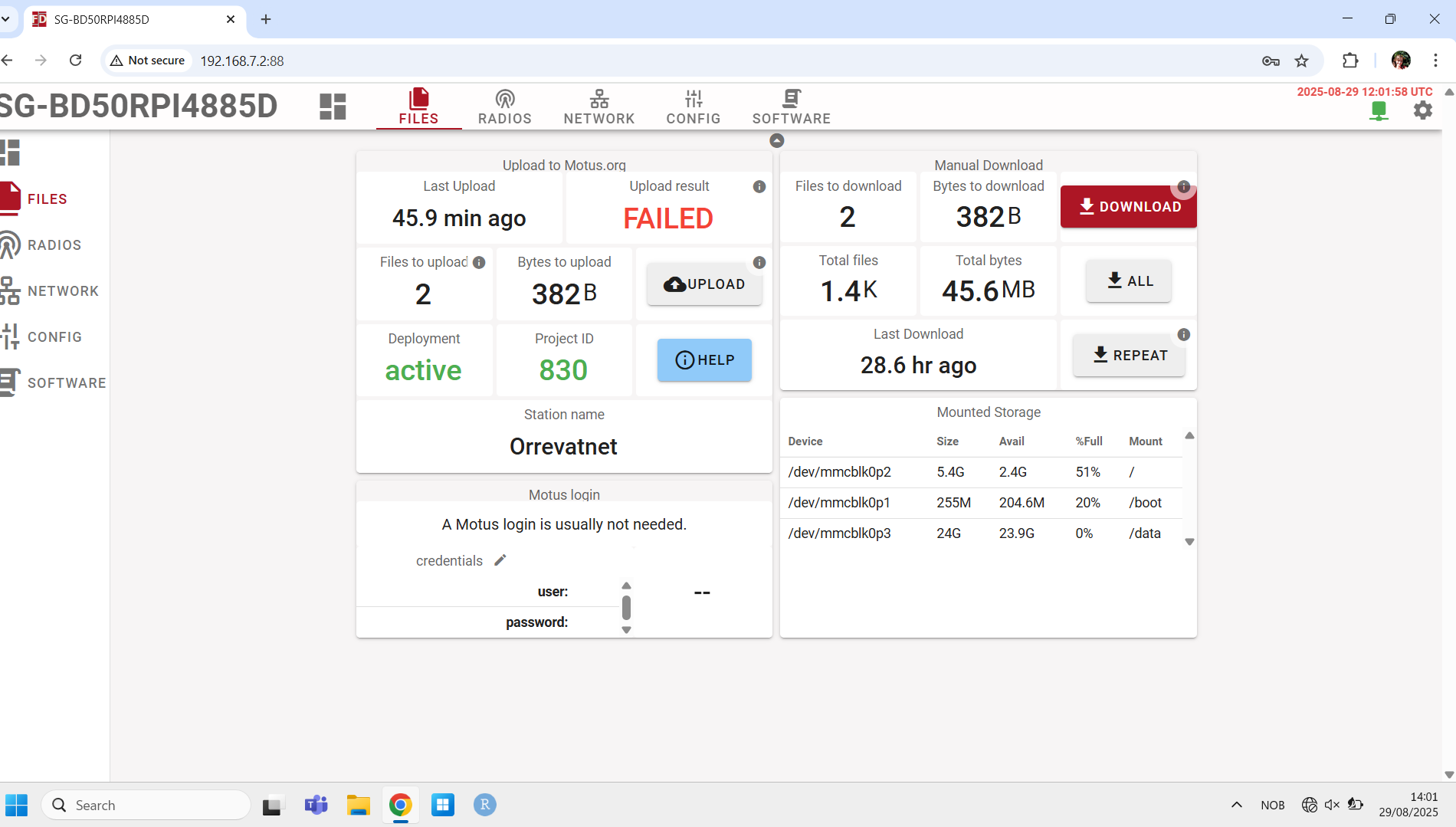Open the settings gear icon
The image size is (1456, 827).
click(x=1422, y=110)
